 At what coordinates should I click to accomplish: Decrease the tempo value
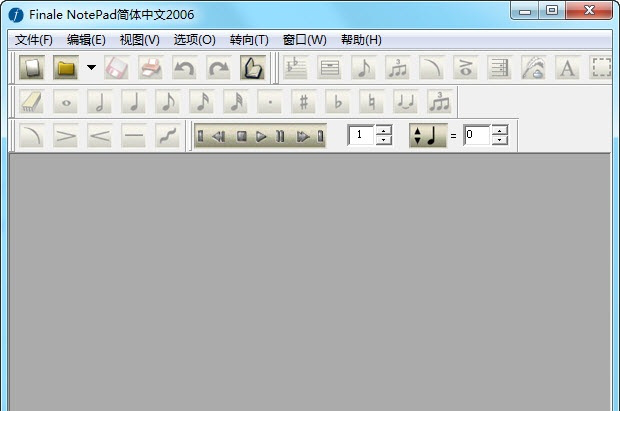coord(500,140)
